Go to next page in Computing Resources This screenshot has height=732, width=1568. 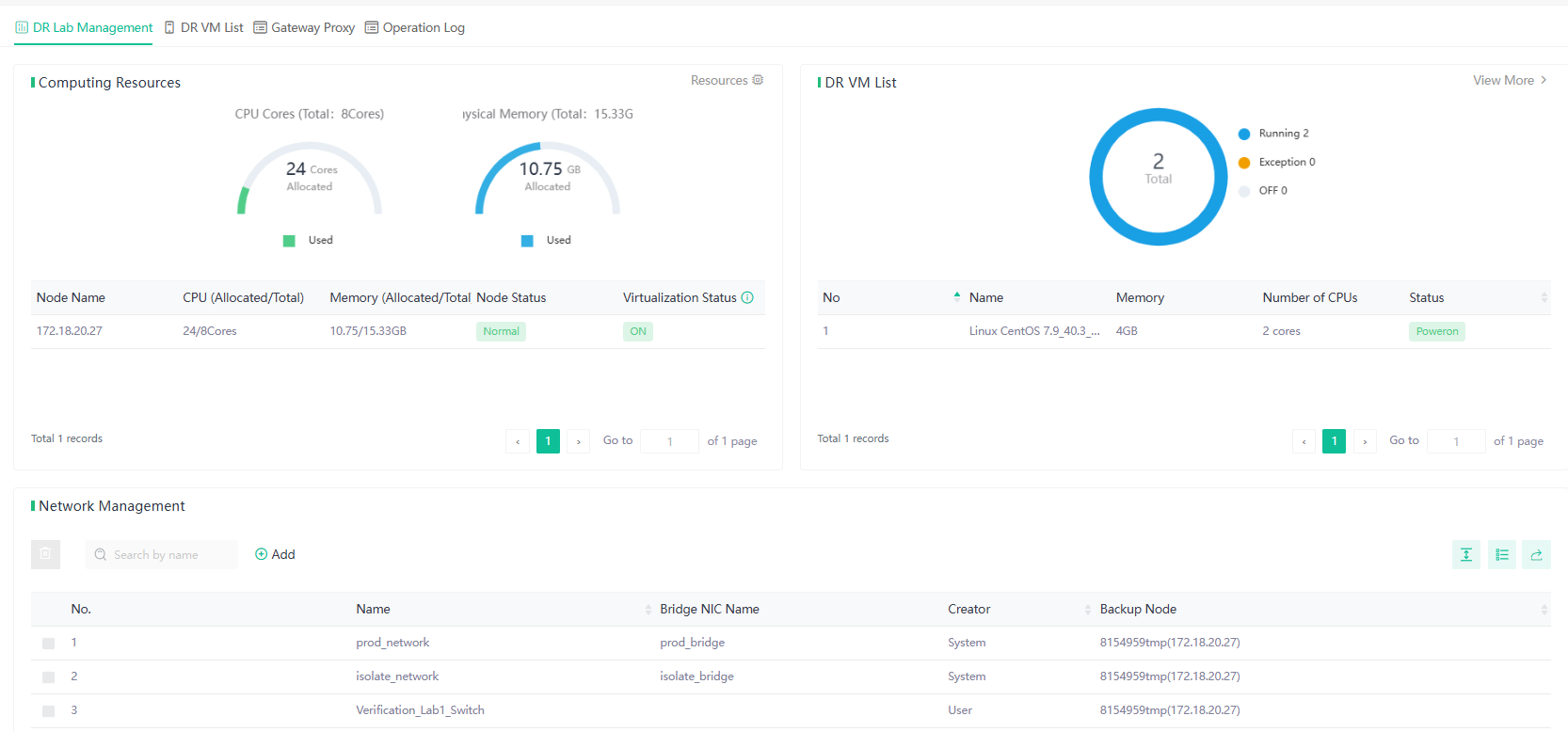point(579,441)
